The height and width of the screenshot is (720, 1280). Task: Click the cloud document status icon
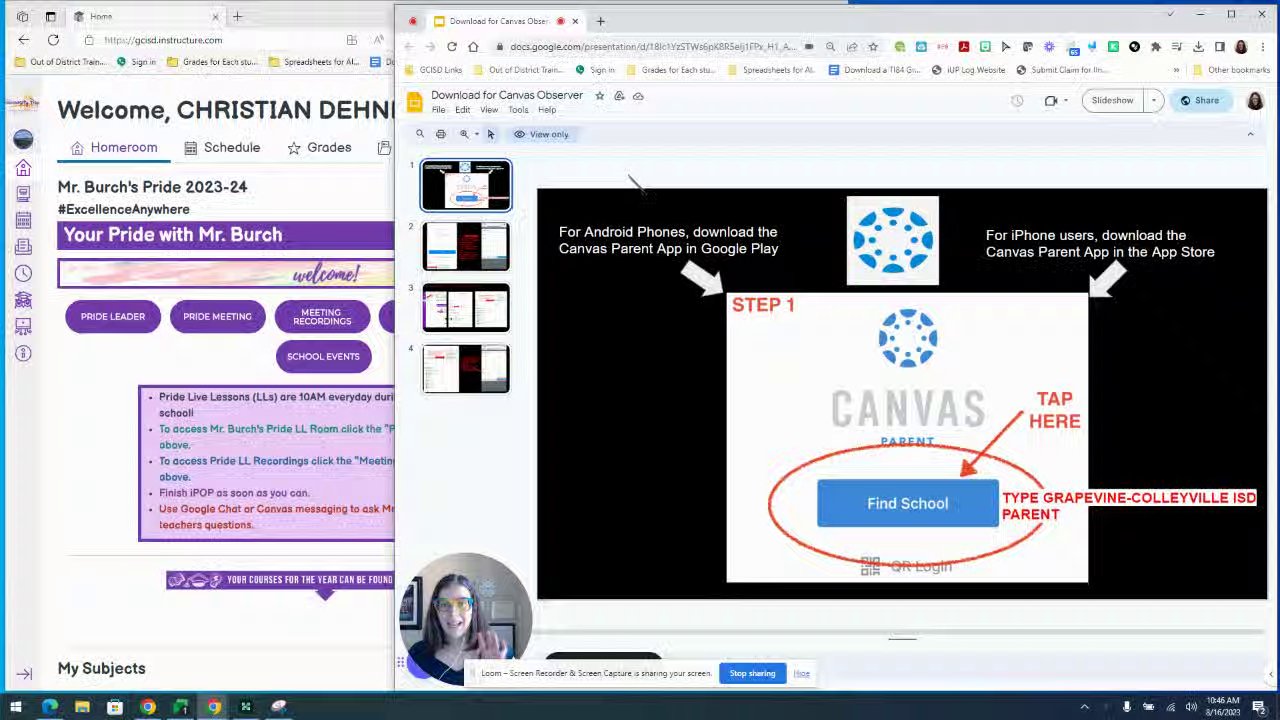[638, 96]
